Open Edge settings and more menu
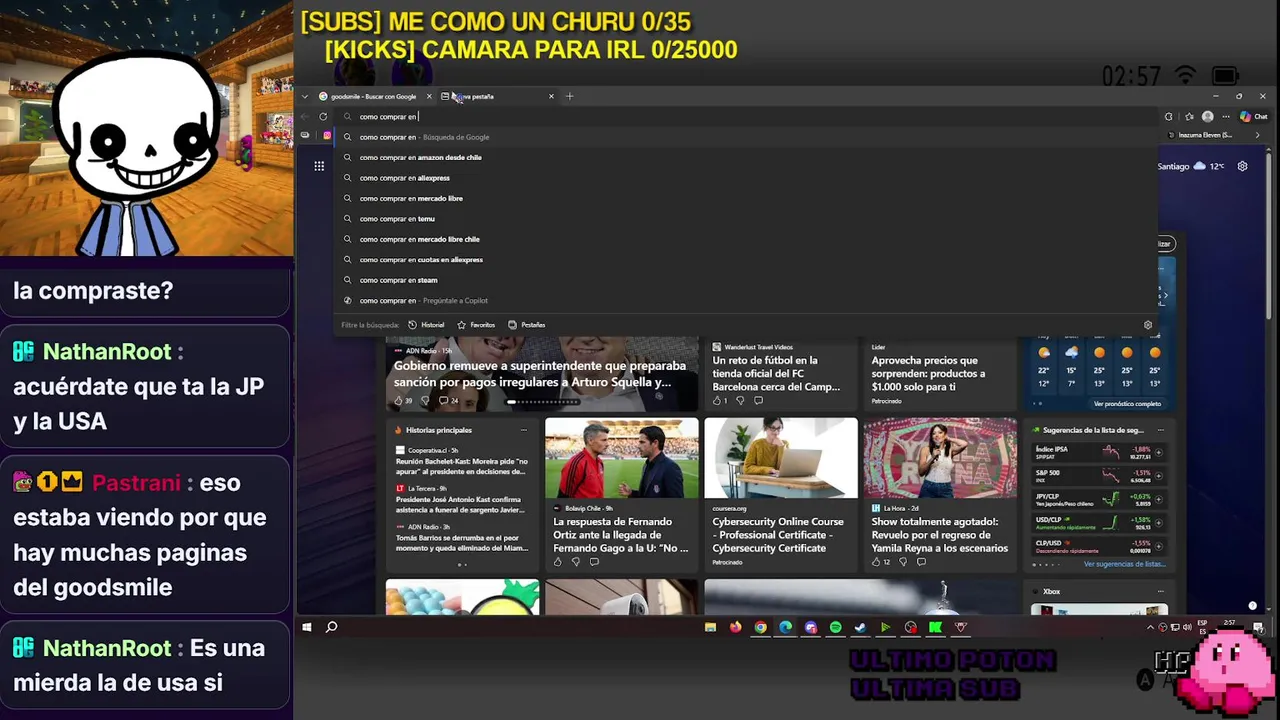The width and height of the screenshot is (1280, 720). (x=1226, y=117)
